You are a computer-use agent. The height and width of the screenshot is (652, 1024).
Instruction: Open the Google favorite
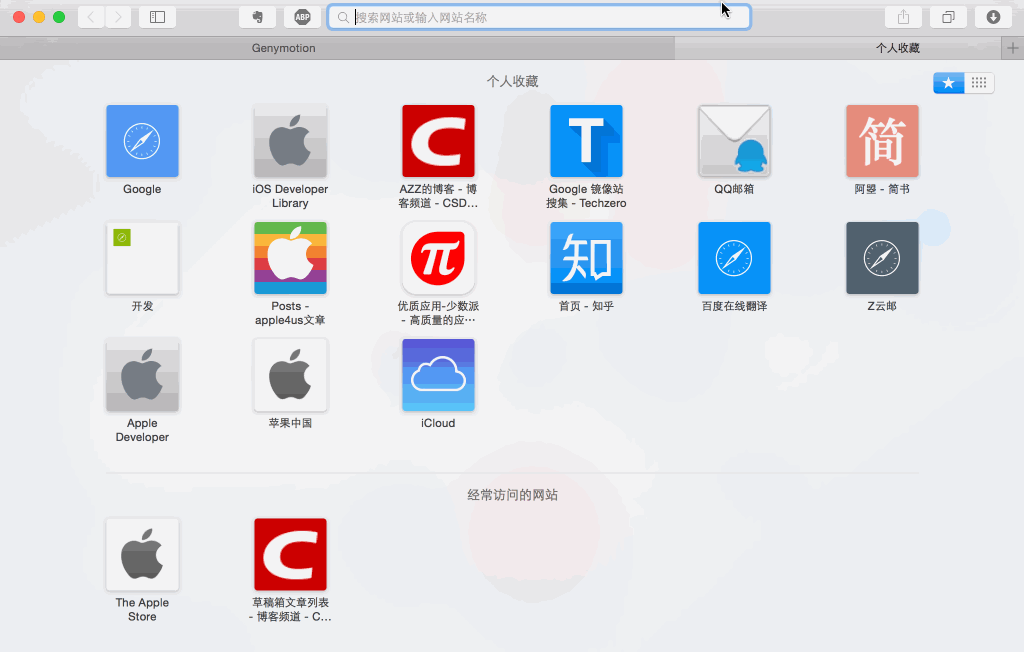tap(142, 141)
